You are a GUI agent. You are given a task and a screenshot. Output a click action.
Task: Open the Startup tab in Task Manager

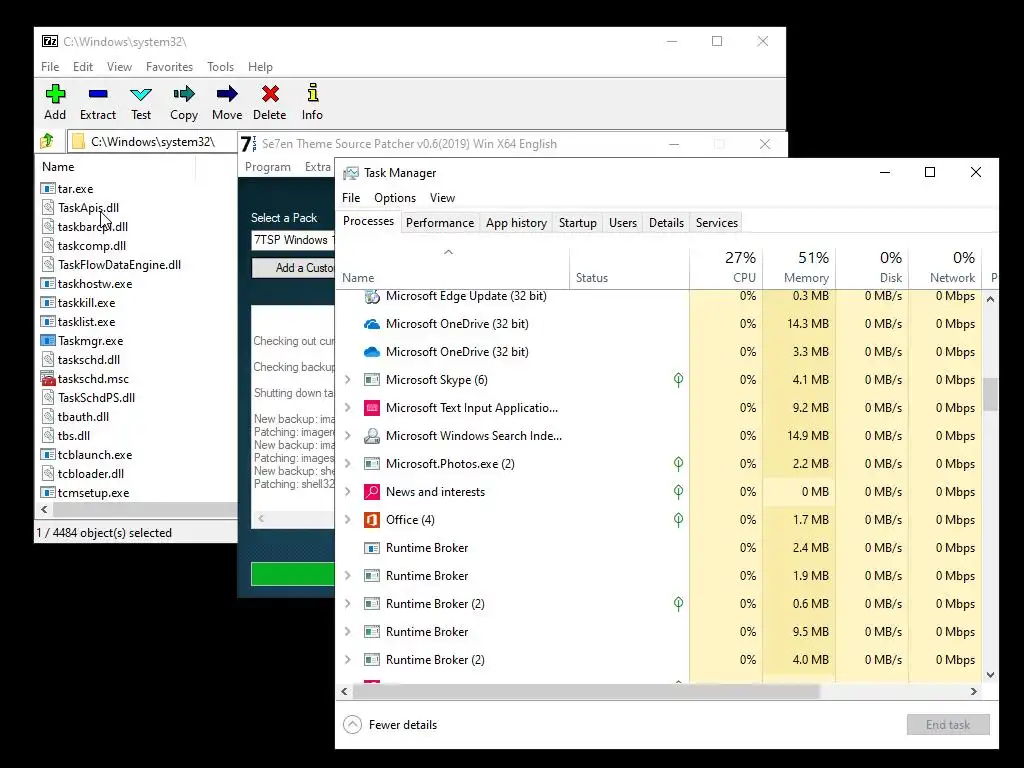coord(577,223)
